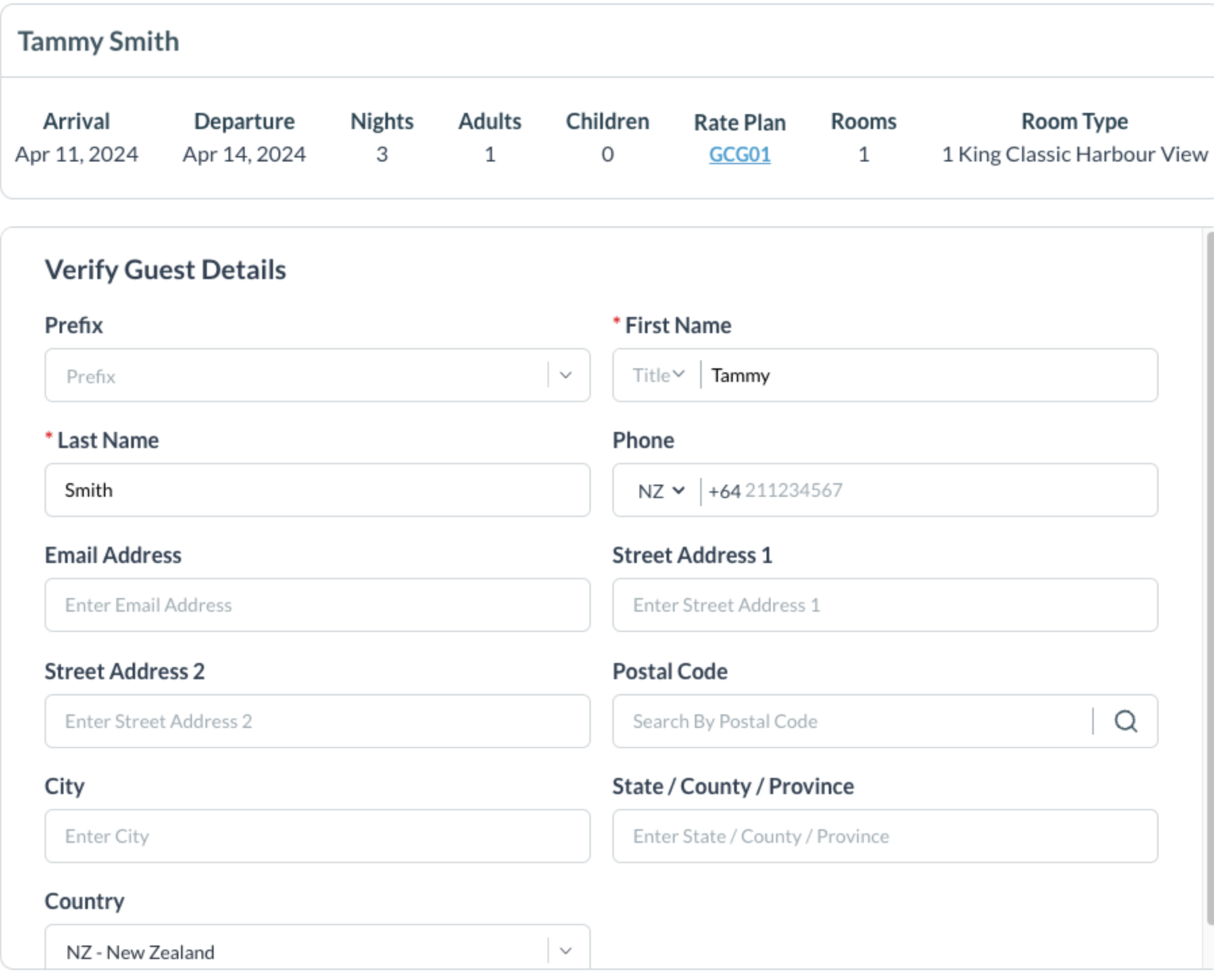Open the GCG01 rate plan link
Image resolution: width=1214 pixels, height=980 pixels.
pyautogui.click(x=739, y=155)
